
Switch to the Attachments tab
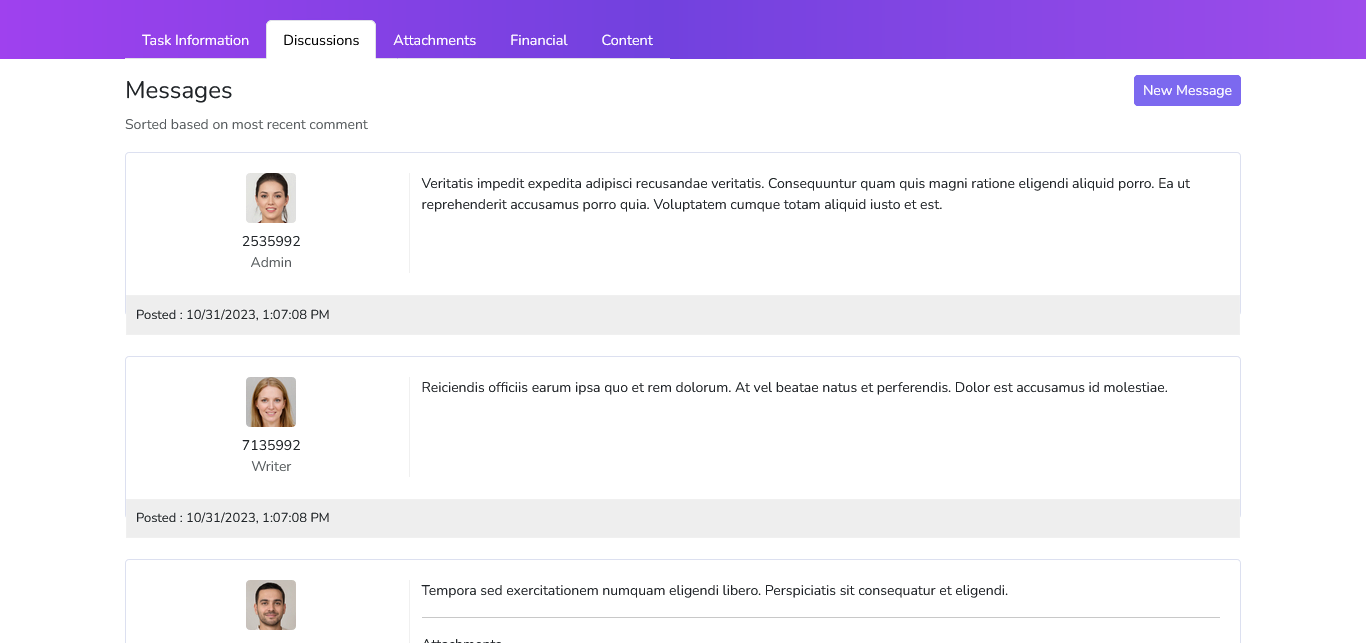click(434, 40)
